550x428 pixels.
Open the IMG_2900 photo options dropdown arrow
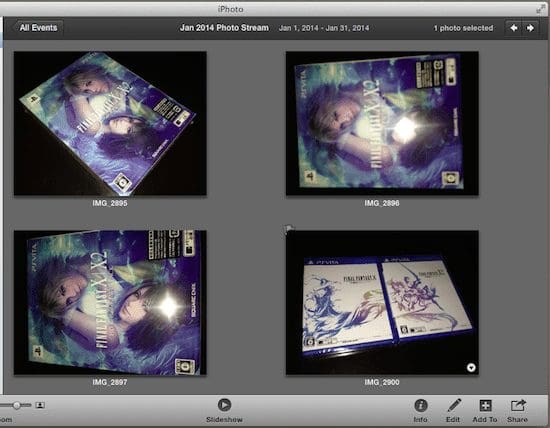(471, 367)
